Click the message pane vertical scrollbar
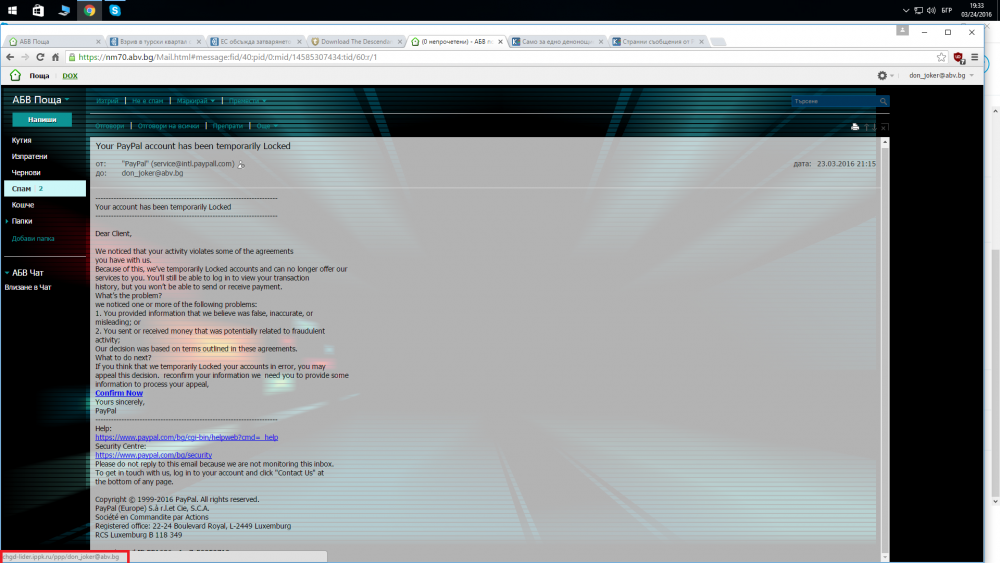 coord(885,349)
